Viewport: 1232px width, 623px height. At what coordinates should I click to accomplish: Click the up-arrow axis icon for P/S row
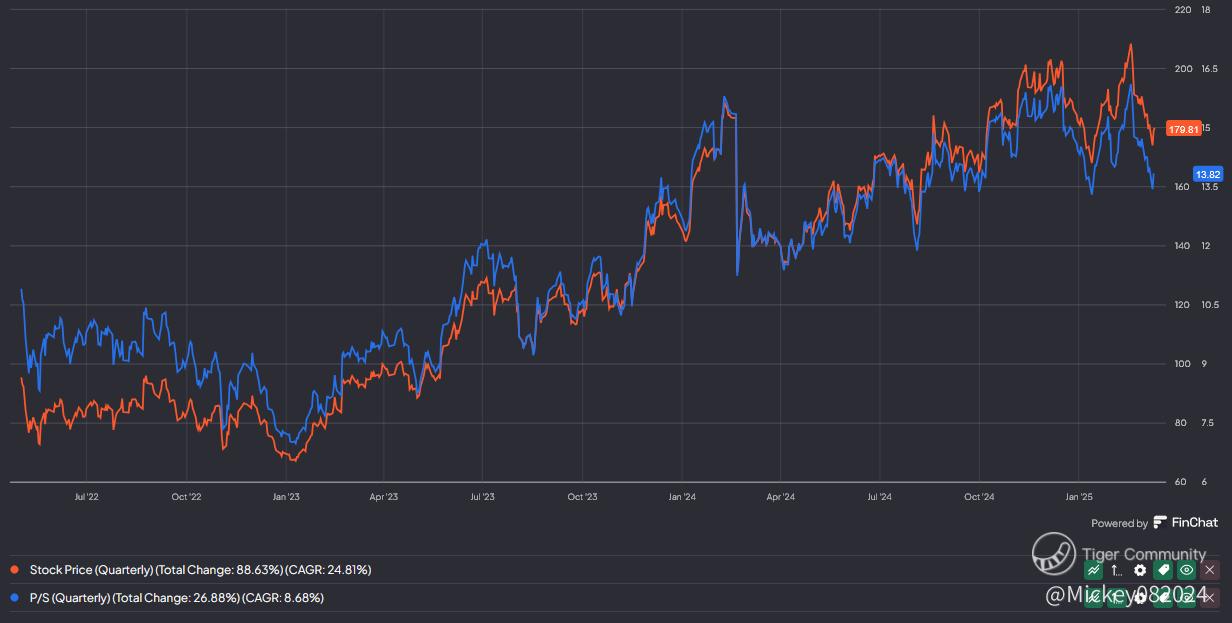1117,597
